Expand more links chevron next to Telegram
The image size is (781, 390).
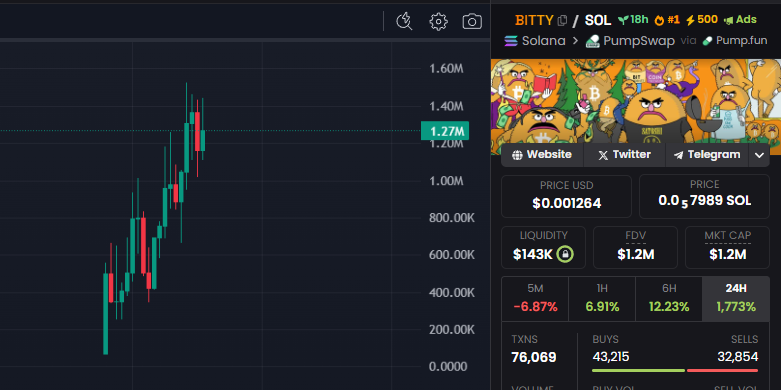coord(759,155)
